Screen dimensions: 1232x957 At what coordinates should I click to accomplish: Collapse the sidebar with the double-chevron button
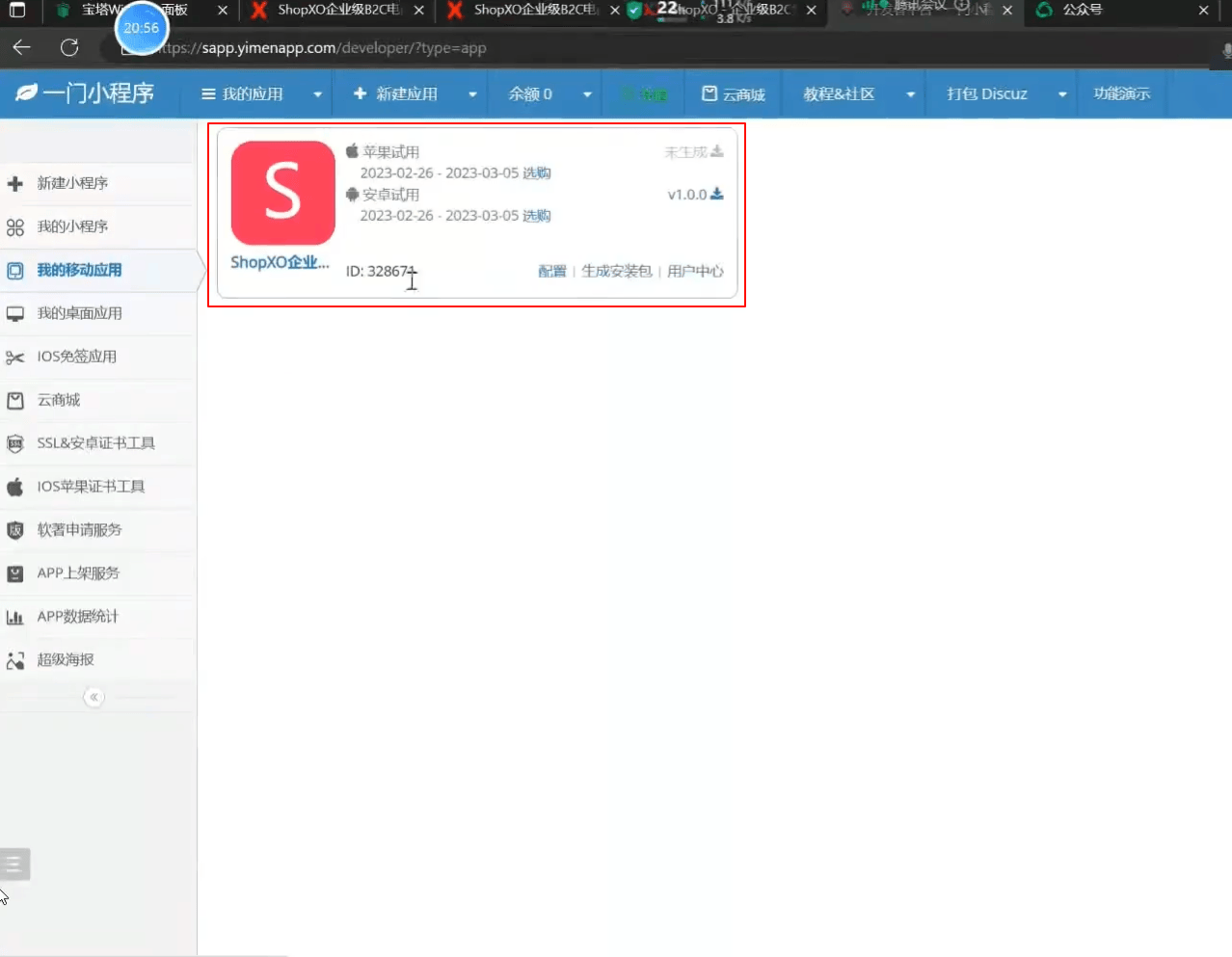tap(94, 697)
